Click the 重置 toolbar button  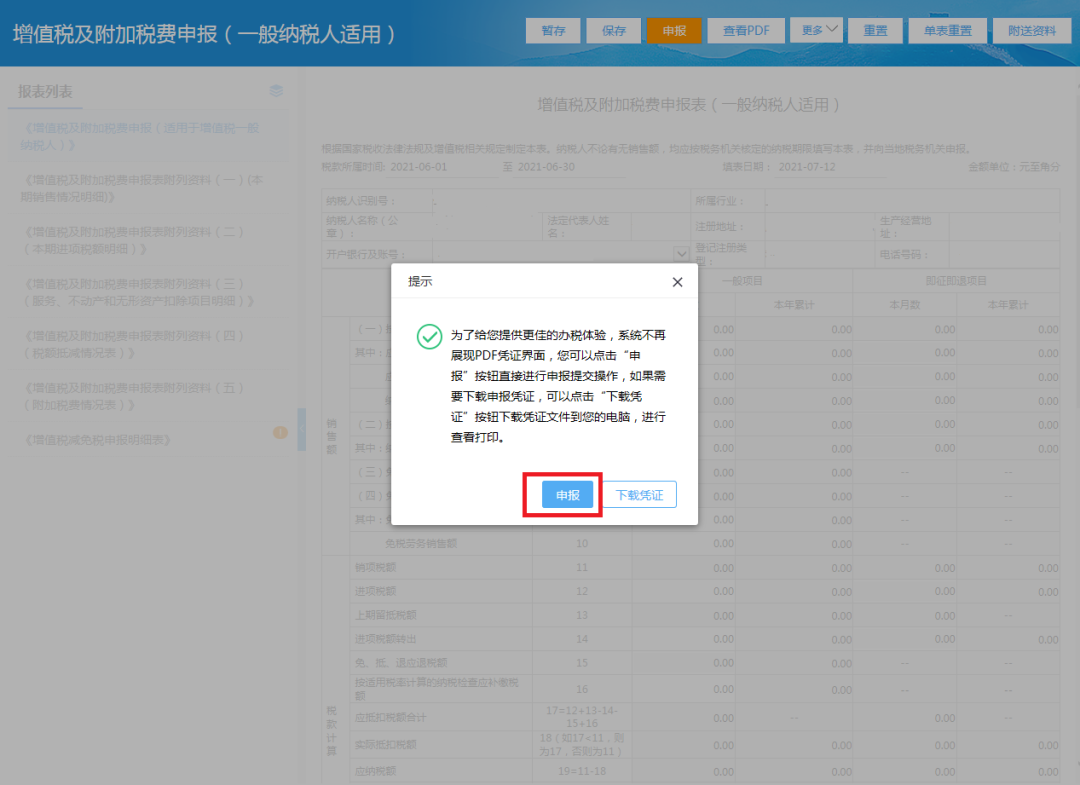pos(875,30)
